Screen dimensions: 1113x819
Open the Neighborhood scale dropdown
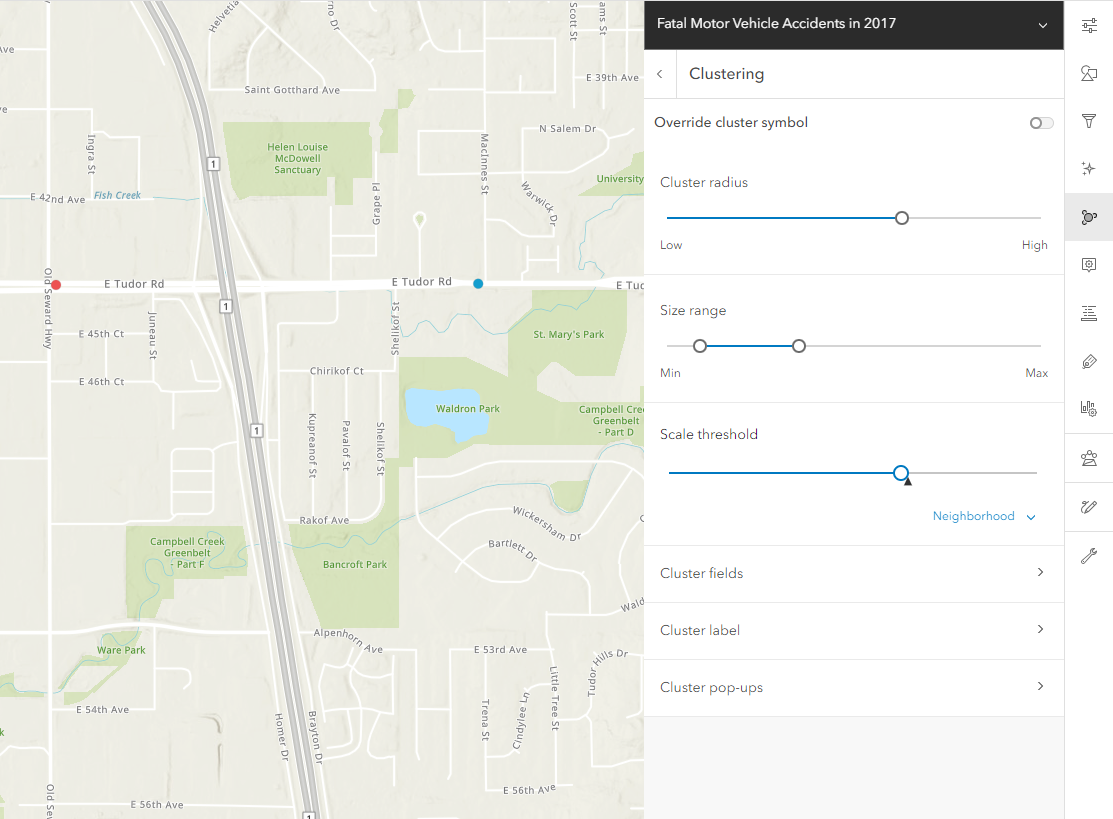[984, 516]
